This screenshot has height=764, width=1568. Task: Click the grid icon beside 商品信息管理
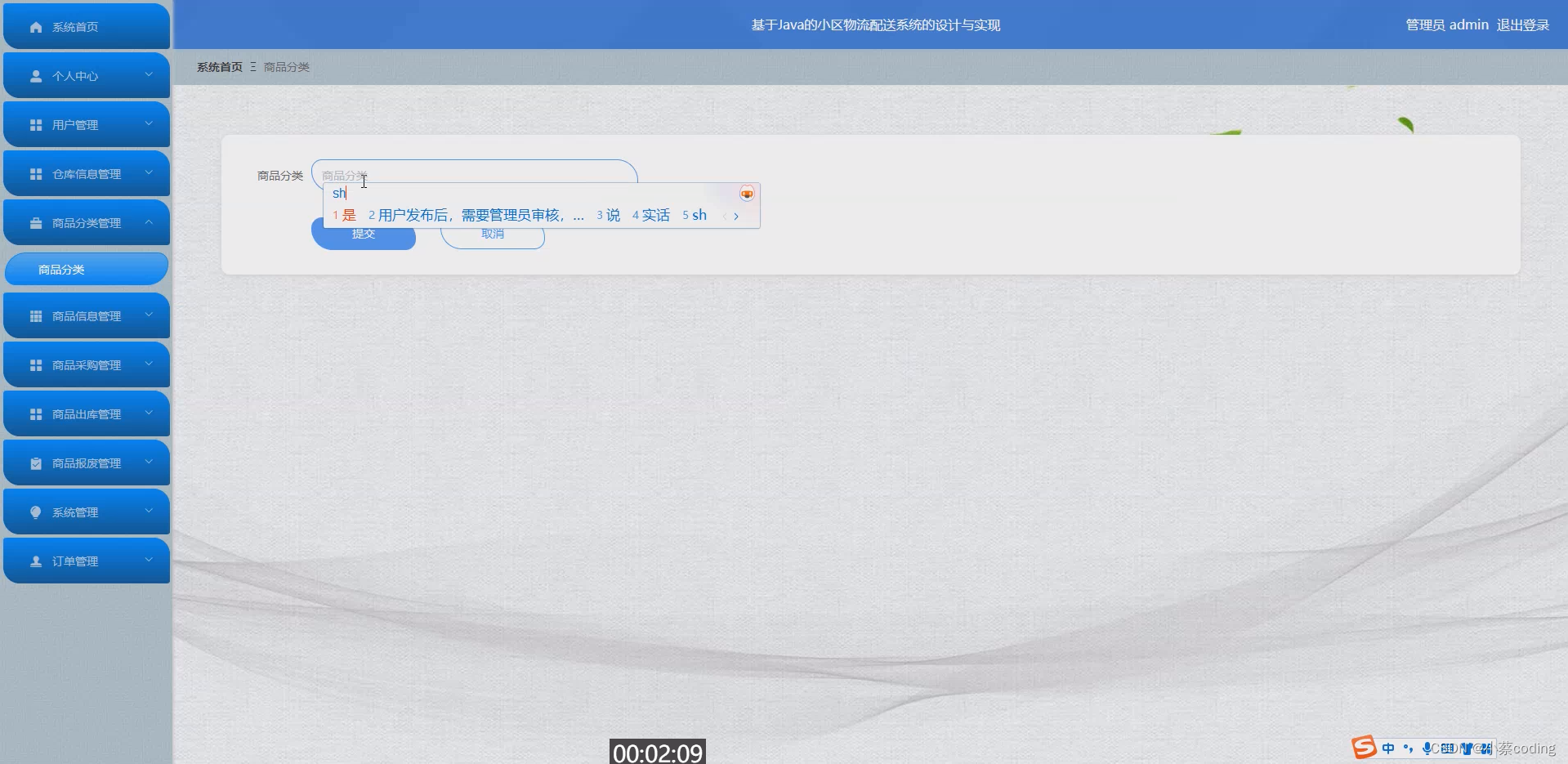pos(36,316)
